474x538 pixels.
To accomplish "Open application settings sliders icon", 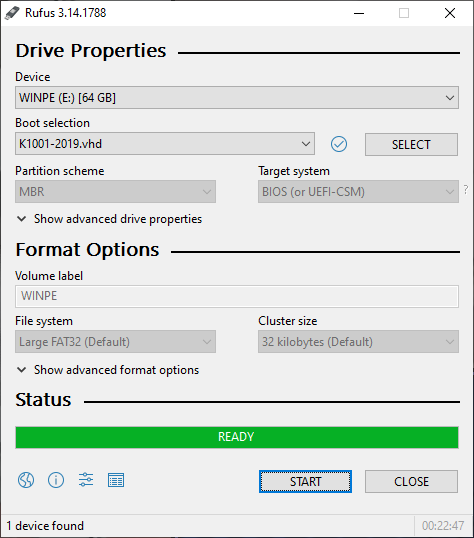I will point(86,480).
